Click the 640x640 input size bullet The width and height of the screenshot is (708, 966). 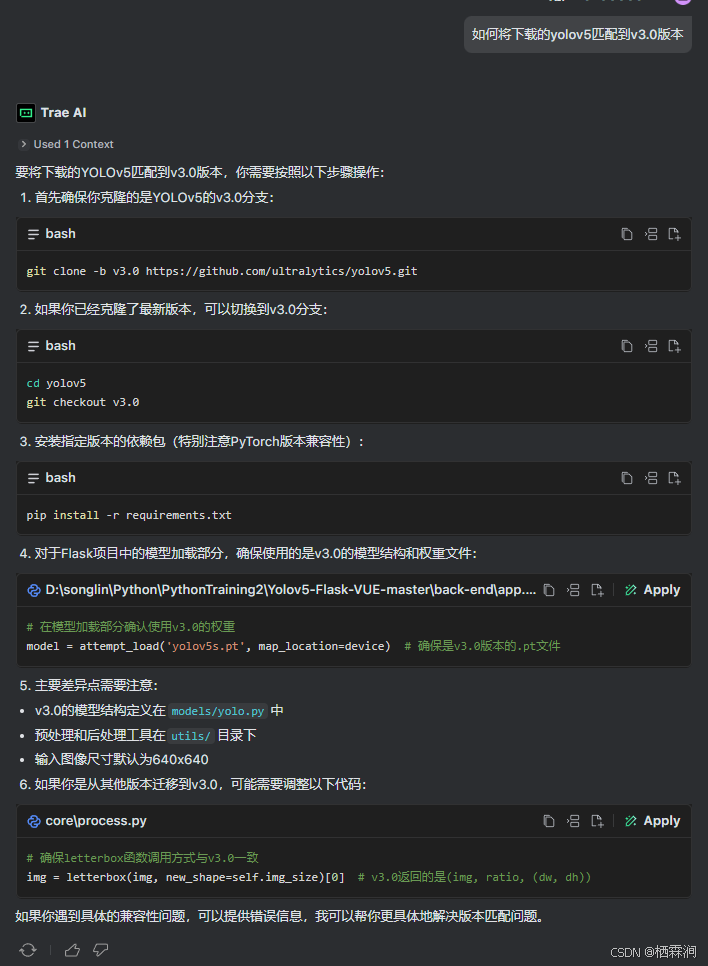click(121, 760)
